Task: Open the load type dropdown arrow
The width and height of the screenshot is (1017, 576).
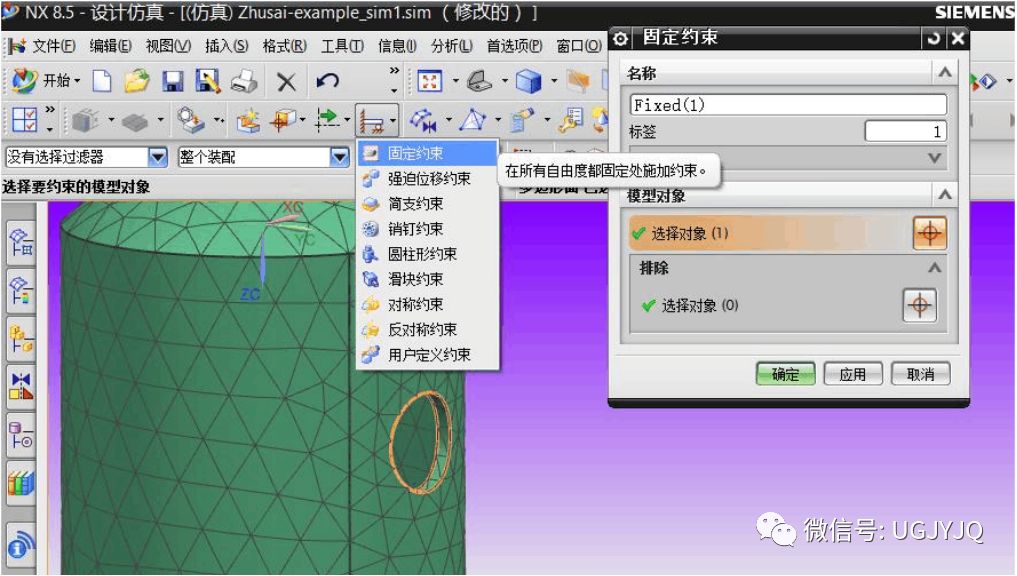Action: tap(348, 120)
